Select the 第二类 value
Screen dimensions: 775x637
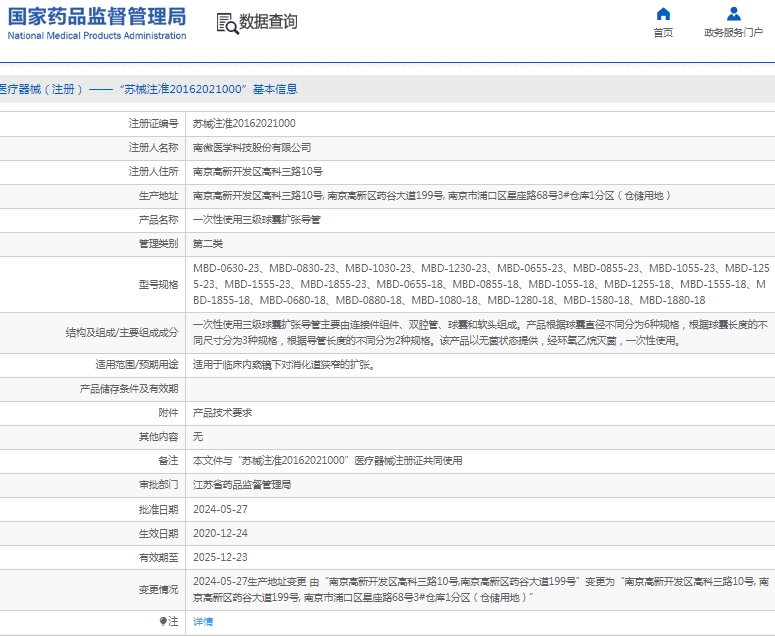coord(208,244)
